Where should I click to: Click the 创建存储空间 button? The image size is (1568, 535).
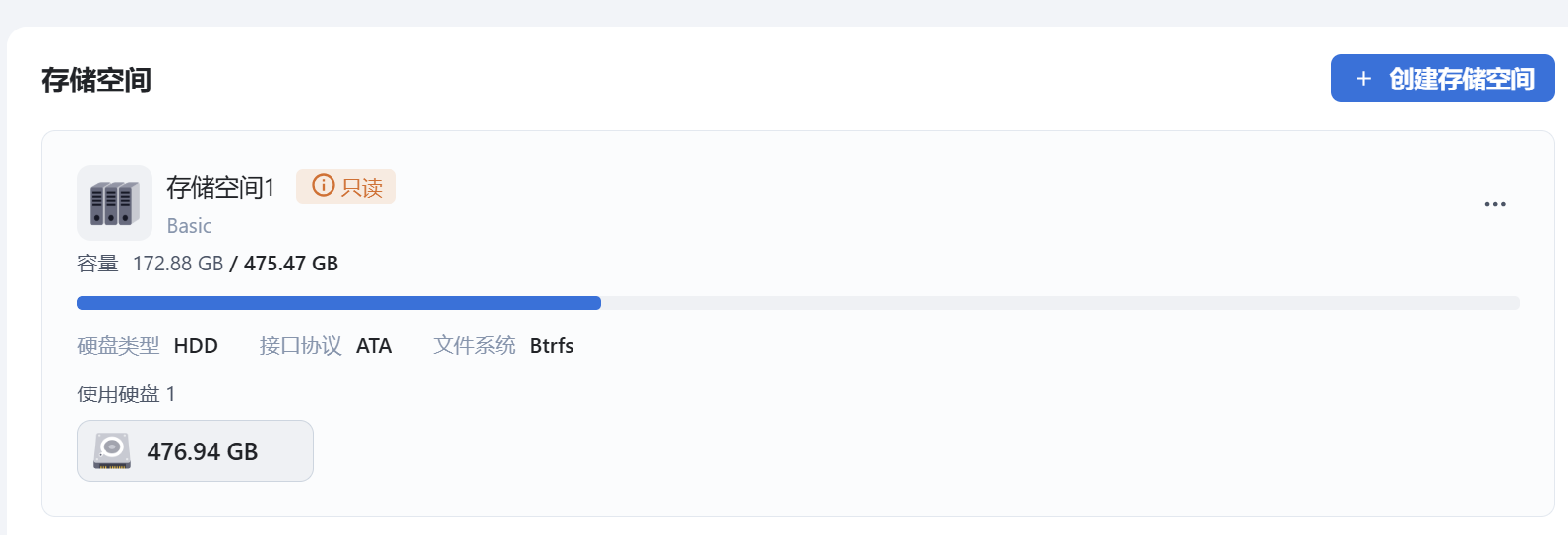pyautogui.click(x=1442, y=79)
